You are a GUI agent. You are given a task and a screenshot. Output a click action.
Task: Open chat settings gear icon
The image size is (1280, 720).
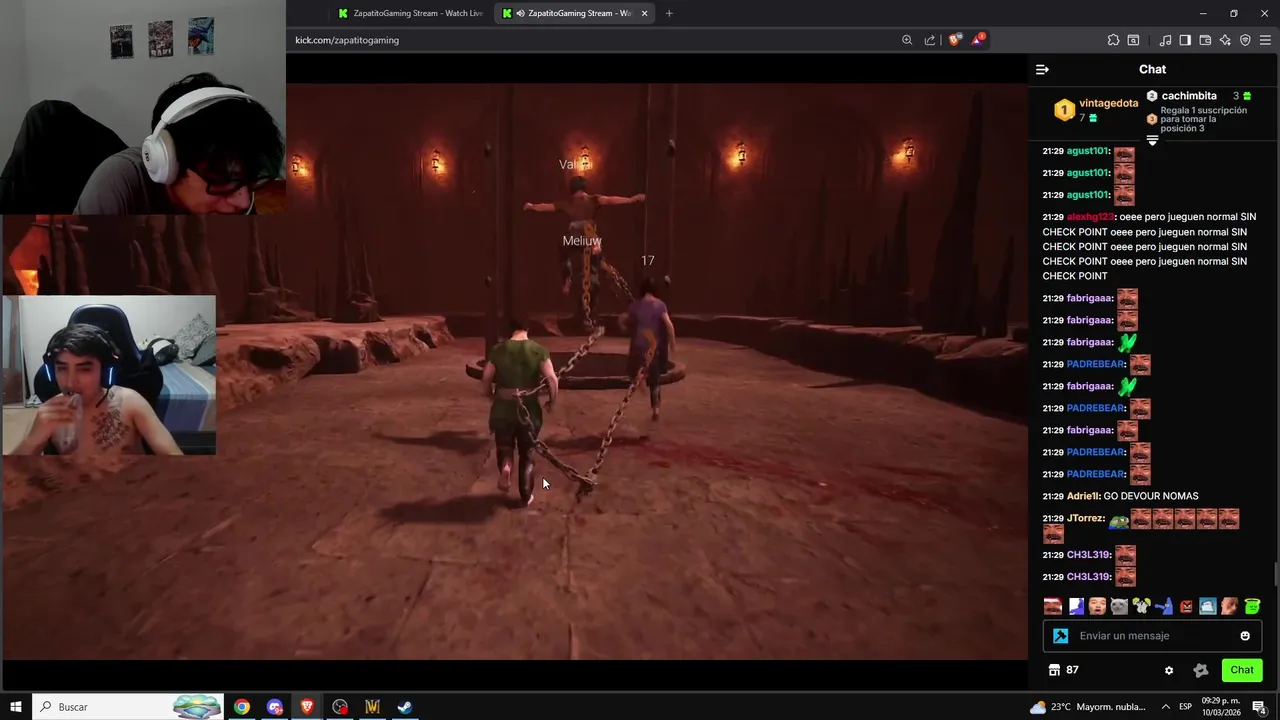1169,670
